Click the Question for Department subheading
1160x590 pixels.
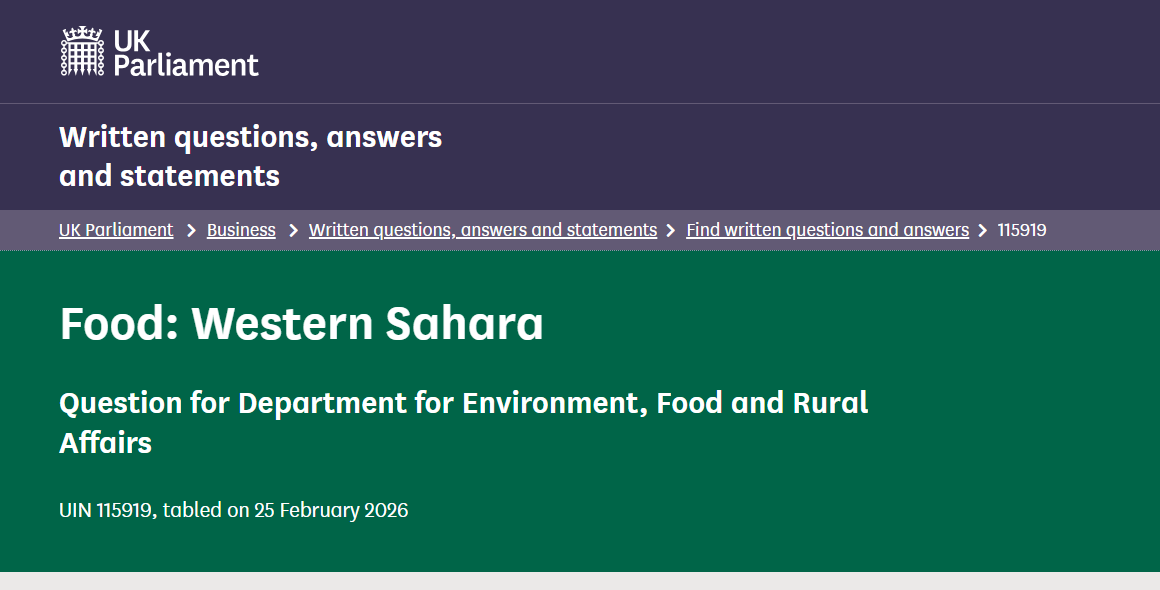(x=463, y=403)
